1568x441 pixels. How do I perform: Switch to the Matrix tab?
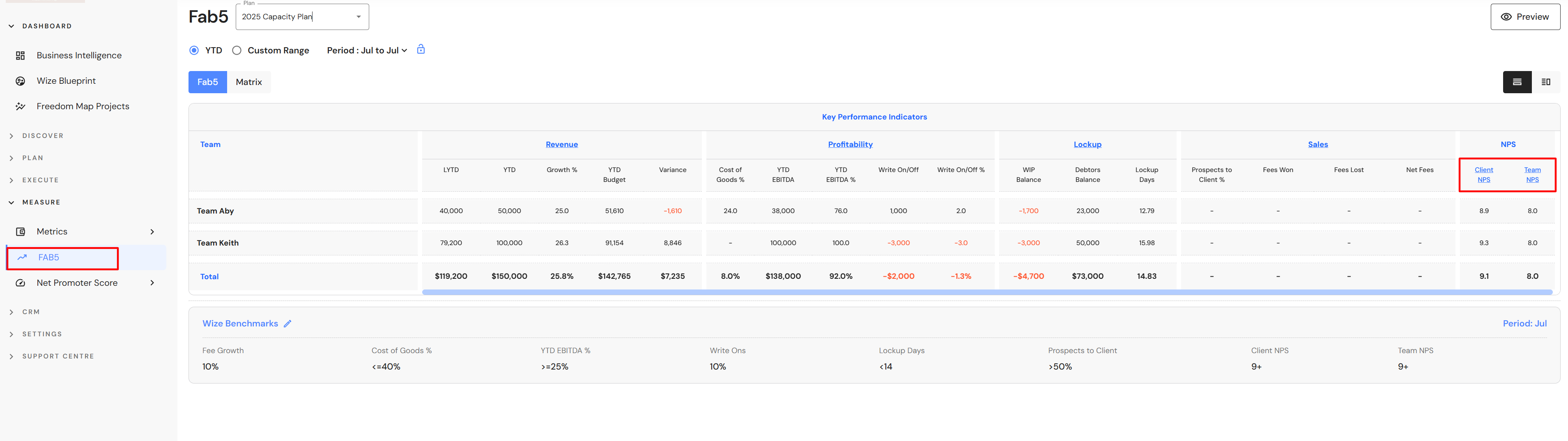(x=248, y=82)
